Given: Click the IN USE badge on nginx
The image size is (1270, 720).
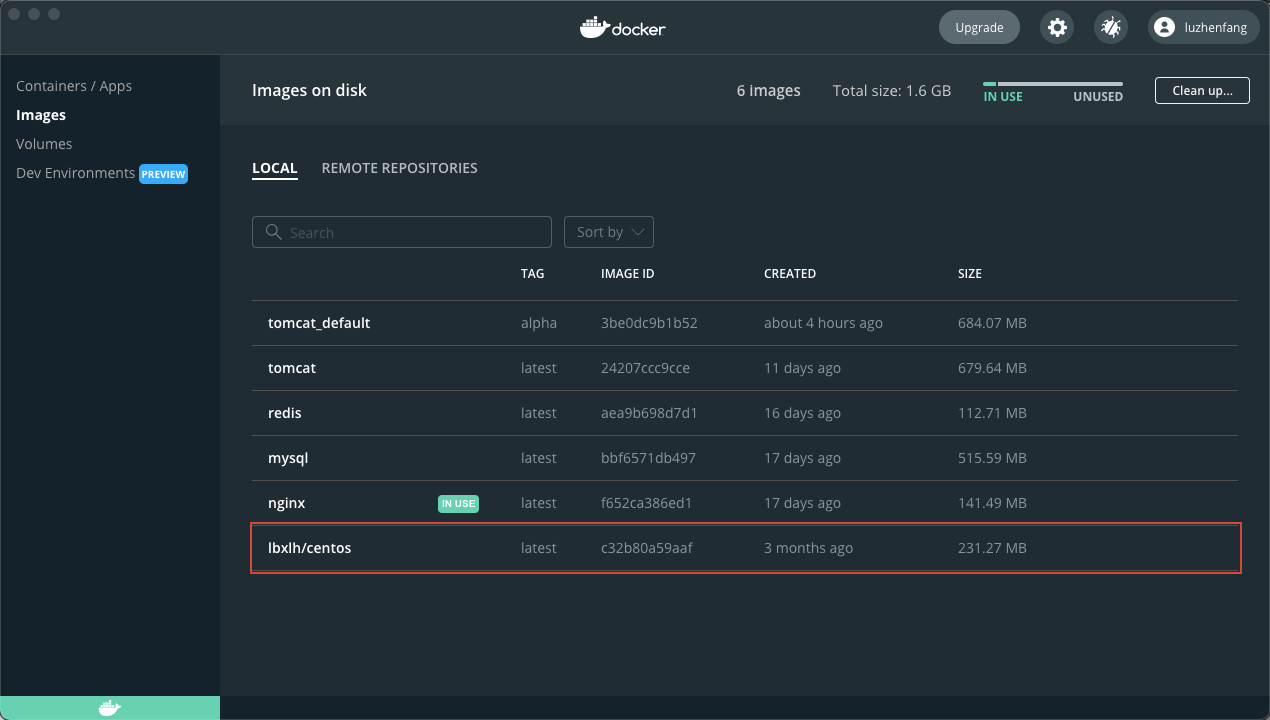Looking at the screenshot, I should pyautogui.click(x=458, y=504).
